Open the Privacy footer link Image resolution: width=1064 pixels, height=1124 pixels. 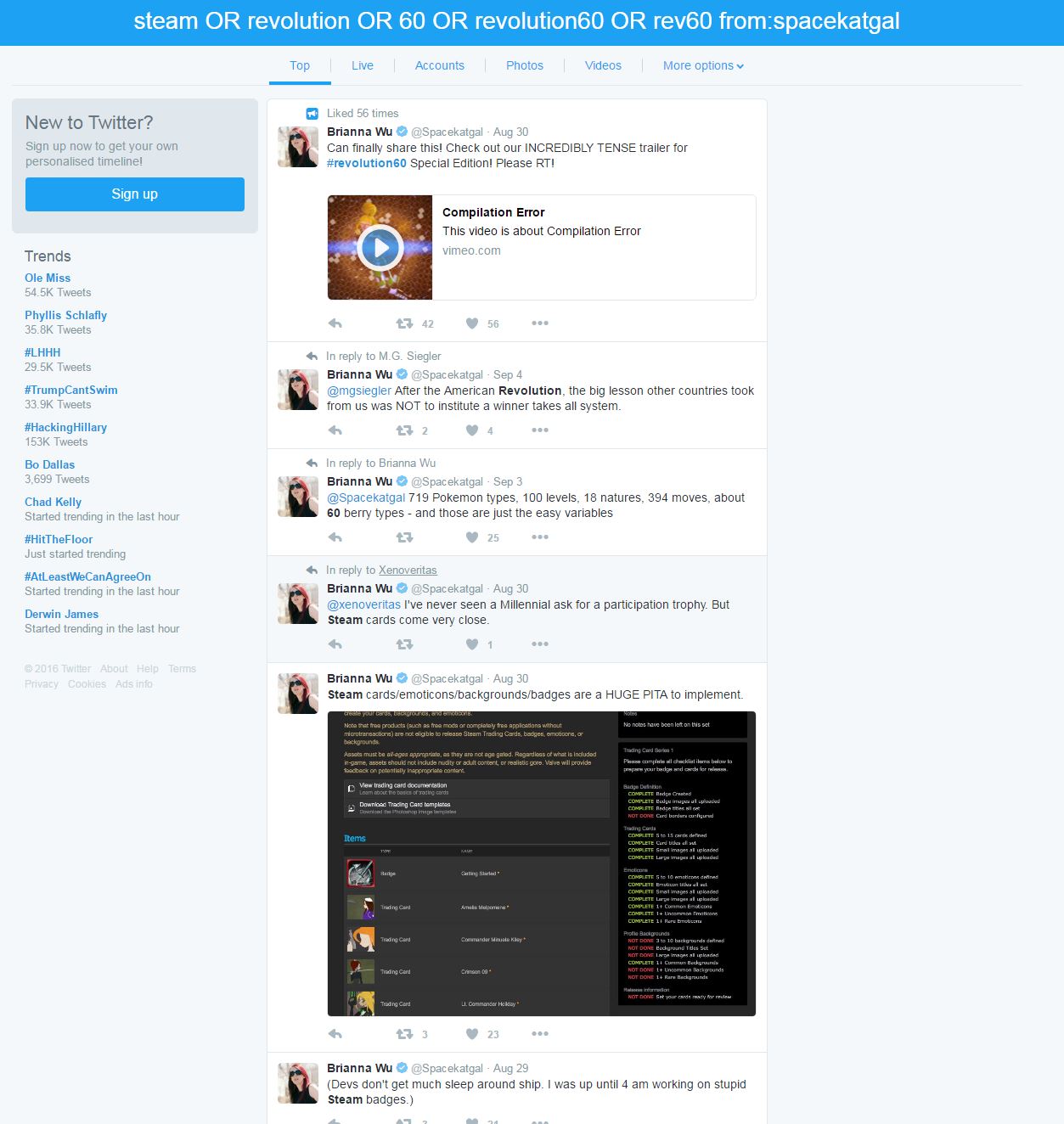click(x=42, y=684)
